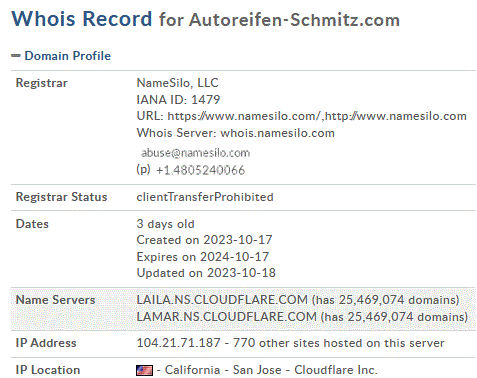Click the Expires on 2024-10-17 date
477x378 pixels.
(x=203, y=257)
